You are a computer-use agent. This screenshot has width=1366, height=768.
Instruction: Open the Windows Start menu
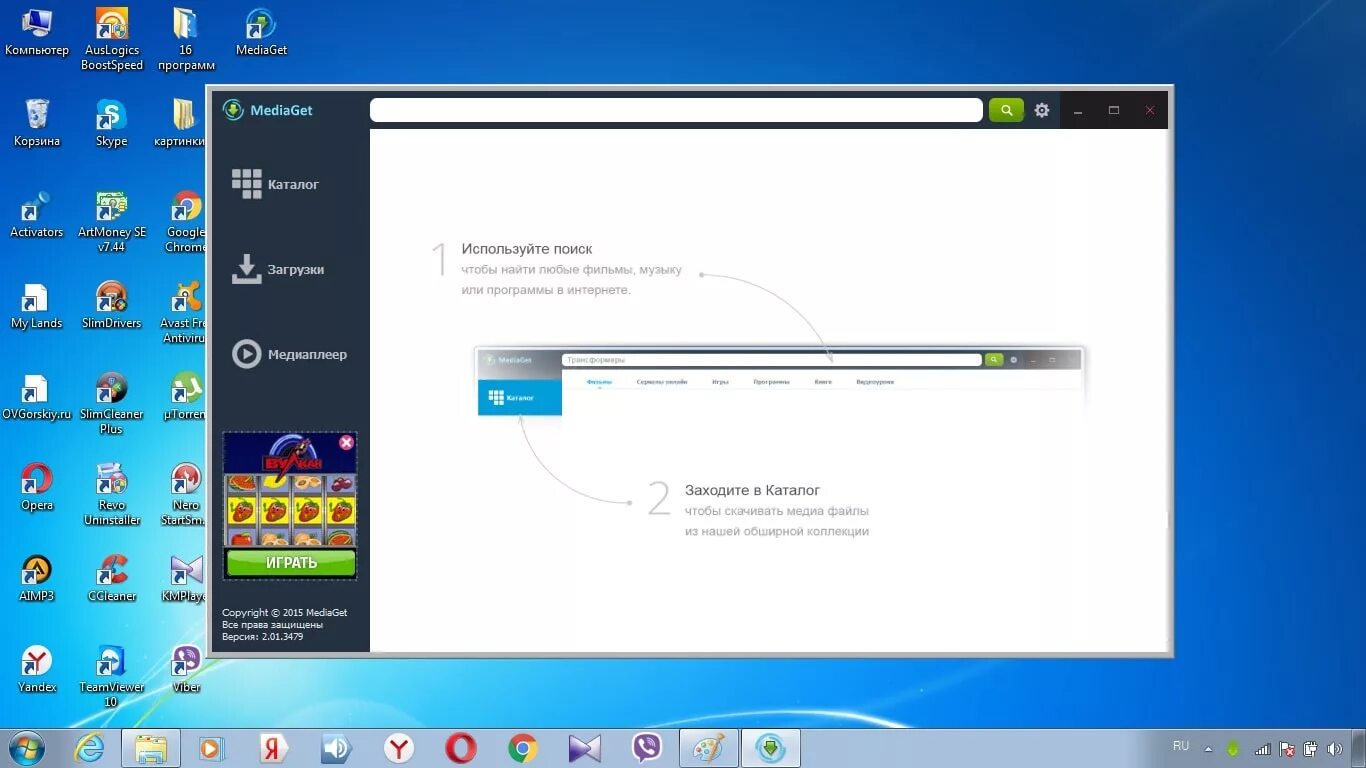pos(27,748)
